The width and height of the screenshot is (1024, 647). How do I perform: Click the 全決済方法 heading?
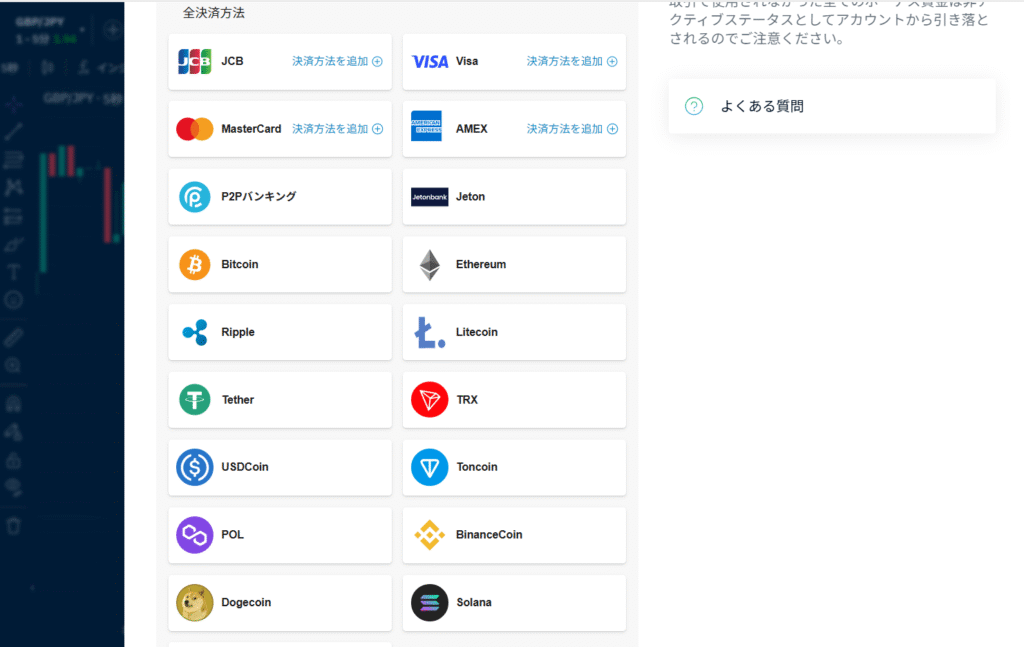click(x=214, y=13)
